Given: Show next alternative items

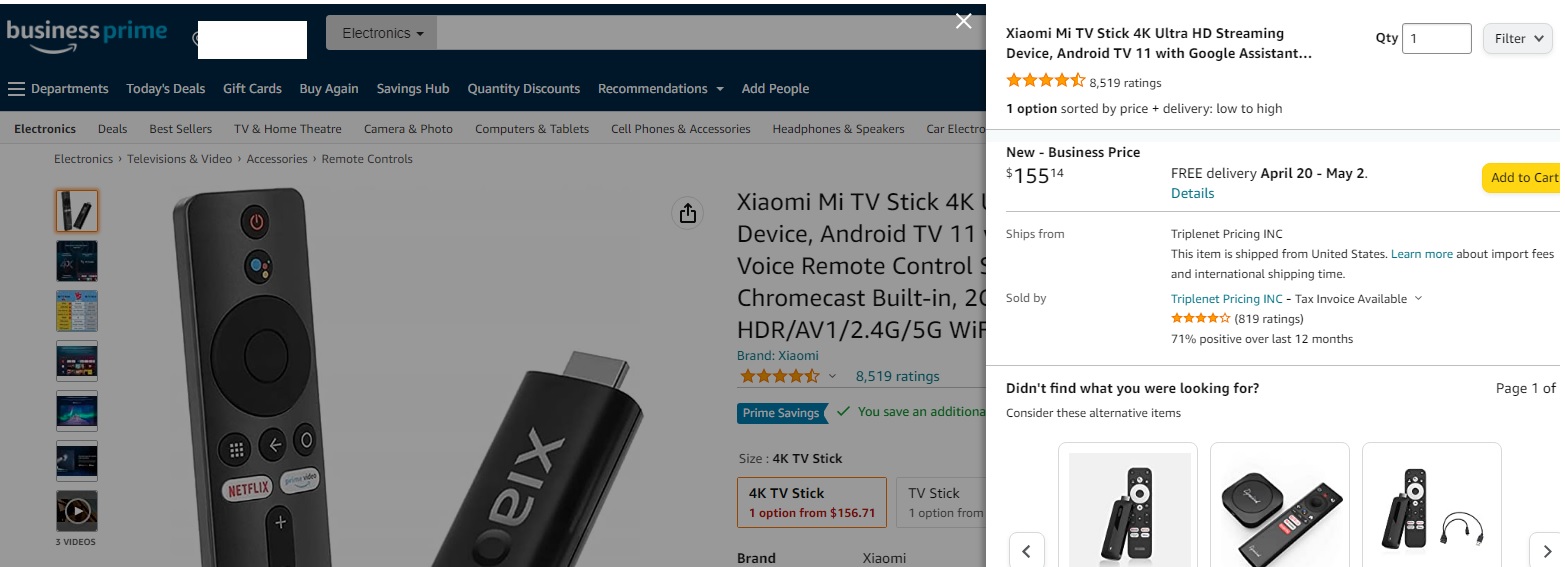Looking at the screenshot, I should click(x=1546, y=550).
